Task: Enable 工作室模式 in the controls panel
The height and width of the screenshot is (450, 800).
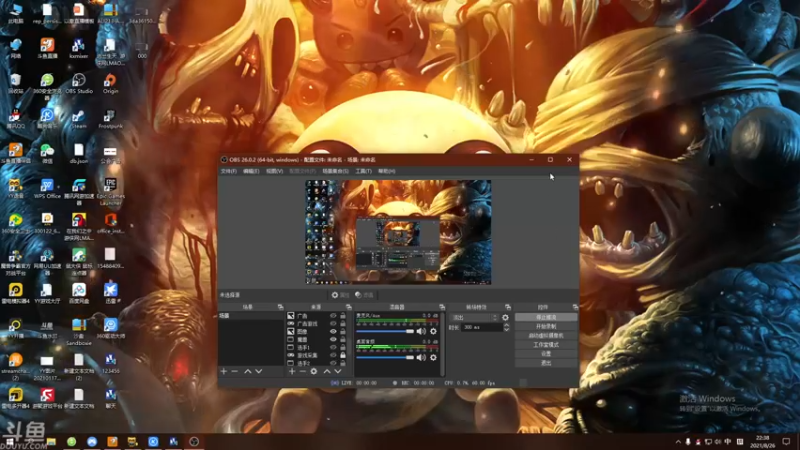Action: tap(546, 345)
